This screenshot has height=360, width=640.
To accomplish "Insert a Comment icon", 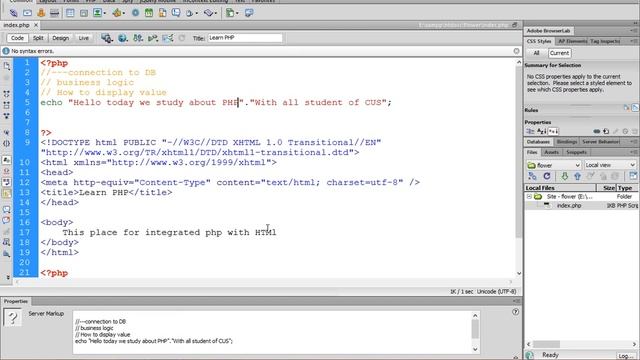I will 176,13.
